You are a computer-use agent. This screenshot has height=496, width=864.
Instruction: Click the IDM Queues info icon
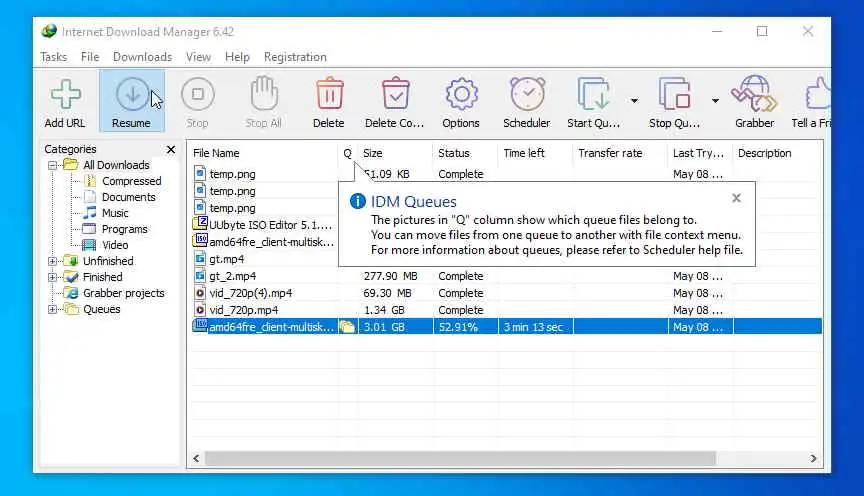[358, 201]
